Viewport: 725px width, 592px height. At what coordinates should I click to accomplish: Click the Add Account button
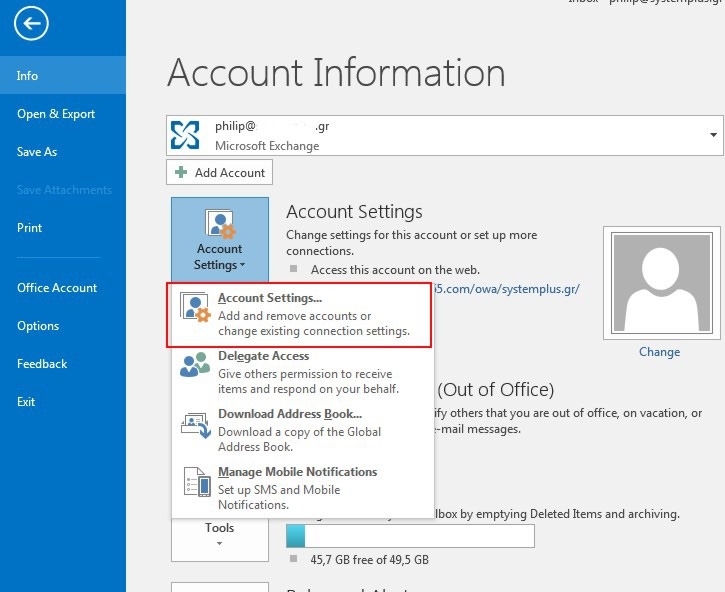click(x=219, y=173)
